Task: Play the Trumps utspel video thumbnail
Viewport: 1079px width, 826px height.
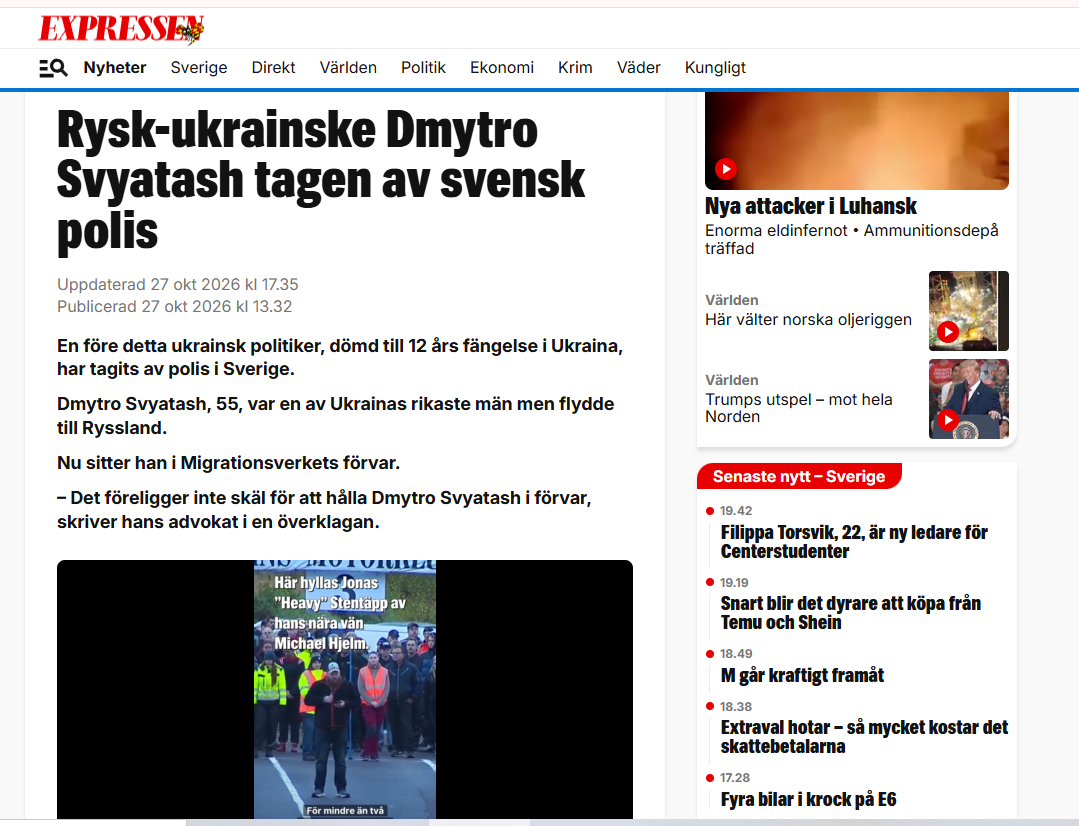Action: [948, 419]
